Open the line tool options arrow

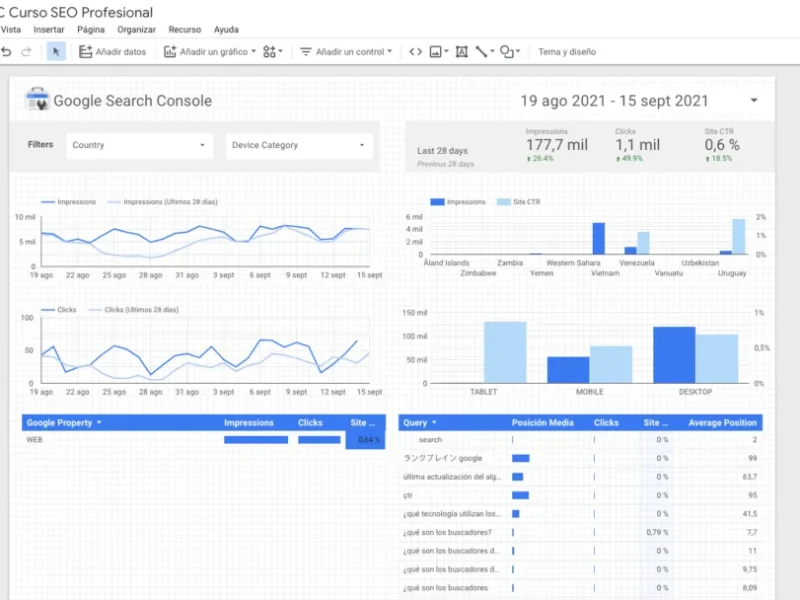pos(492,52)
